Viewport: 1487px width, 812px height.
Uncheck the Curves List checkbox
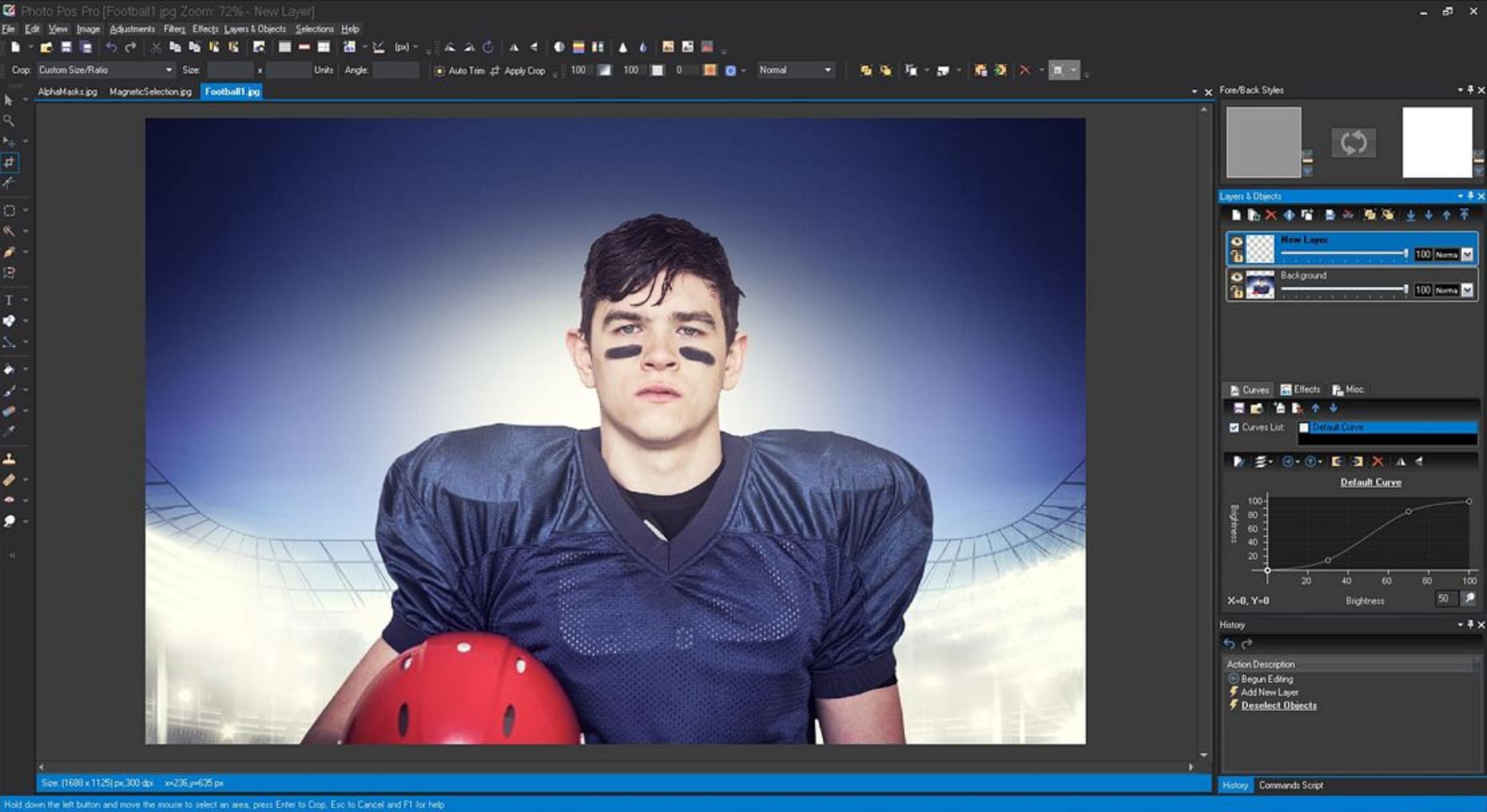(1233, 427)
